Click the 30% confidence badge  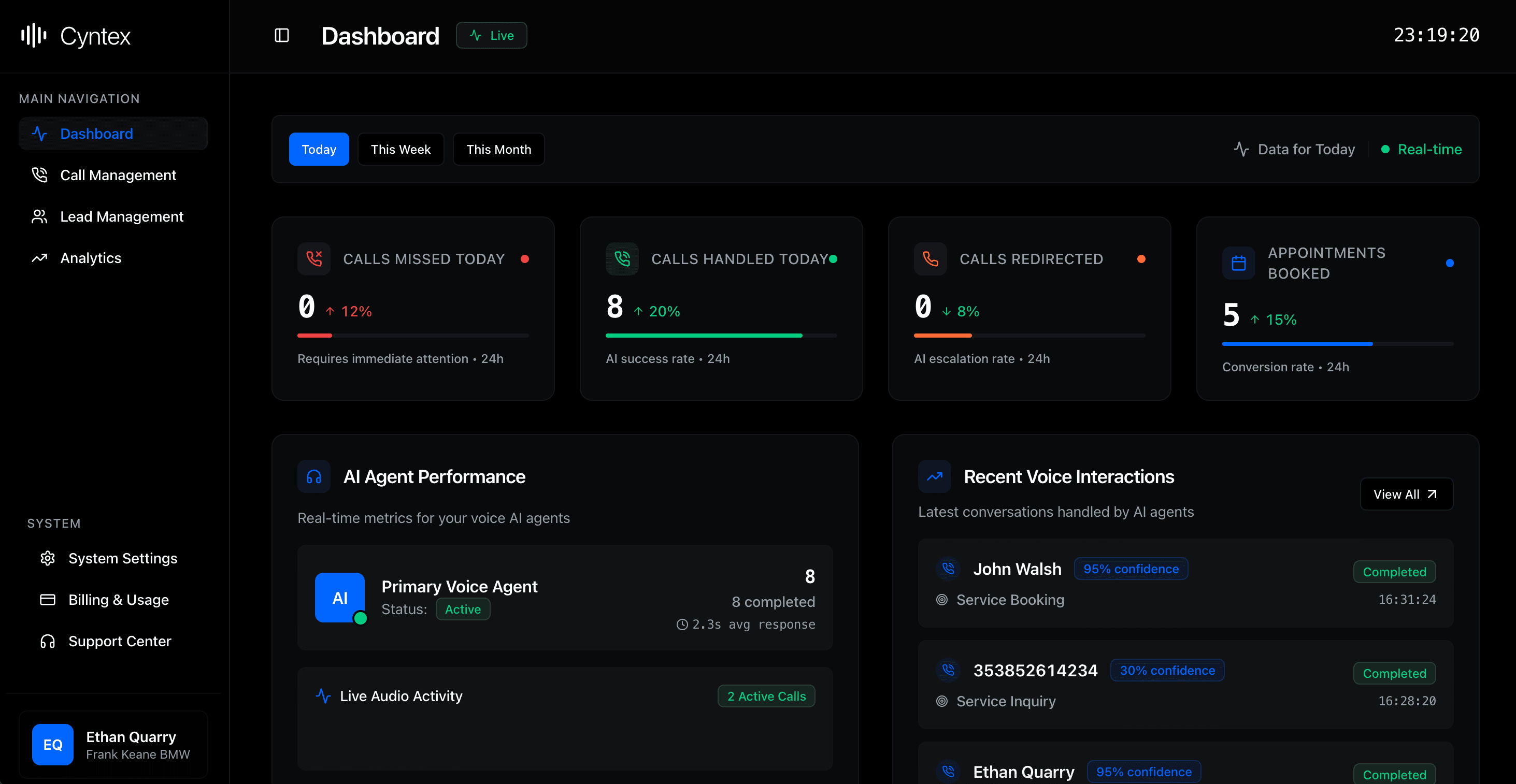(1168, 670)
